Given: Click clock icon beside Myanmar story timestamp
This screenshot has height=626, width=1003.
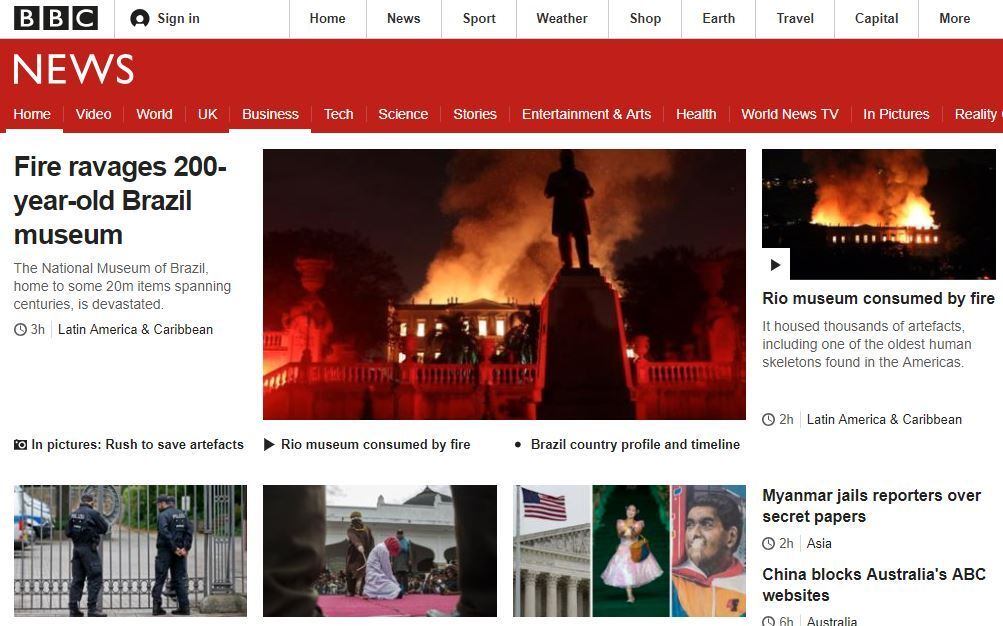Looking at the screenshot, I should coord(768,544).
